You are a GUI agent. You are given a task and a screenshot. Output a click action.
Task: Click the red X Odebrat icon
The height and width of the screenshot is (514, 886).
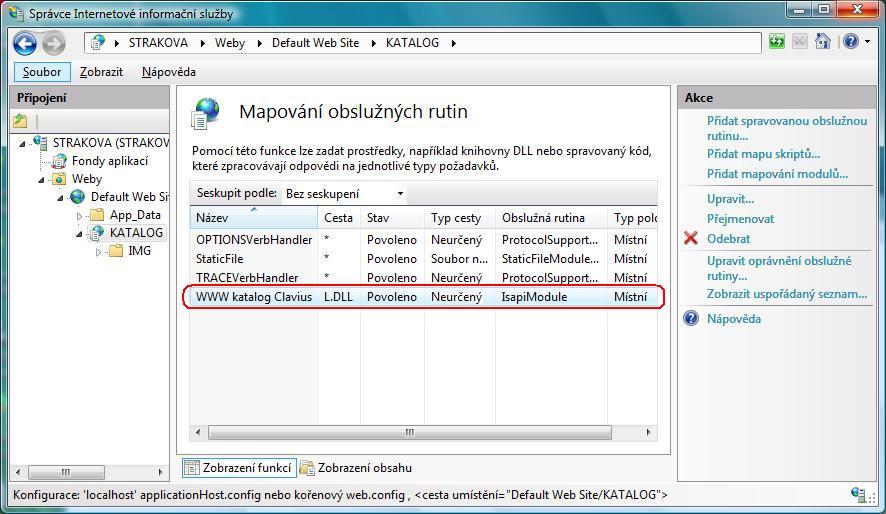[x=690, y=239]
